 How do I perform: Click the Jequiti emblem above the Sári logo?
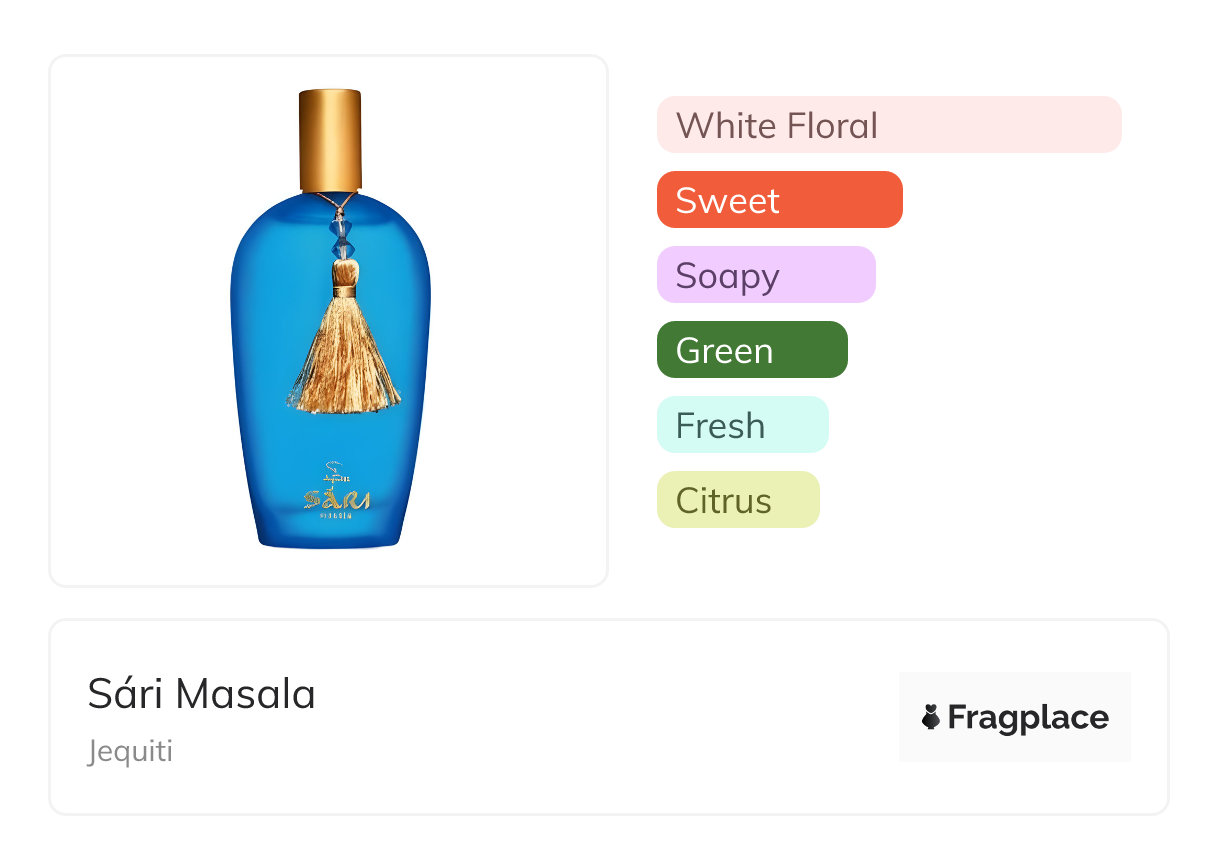point(337,473)
